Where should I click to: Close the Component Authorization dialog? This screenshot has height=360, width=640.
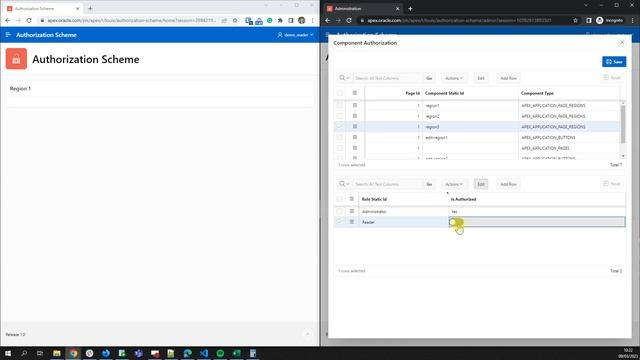622,42
